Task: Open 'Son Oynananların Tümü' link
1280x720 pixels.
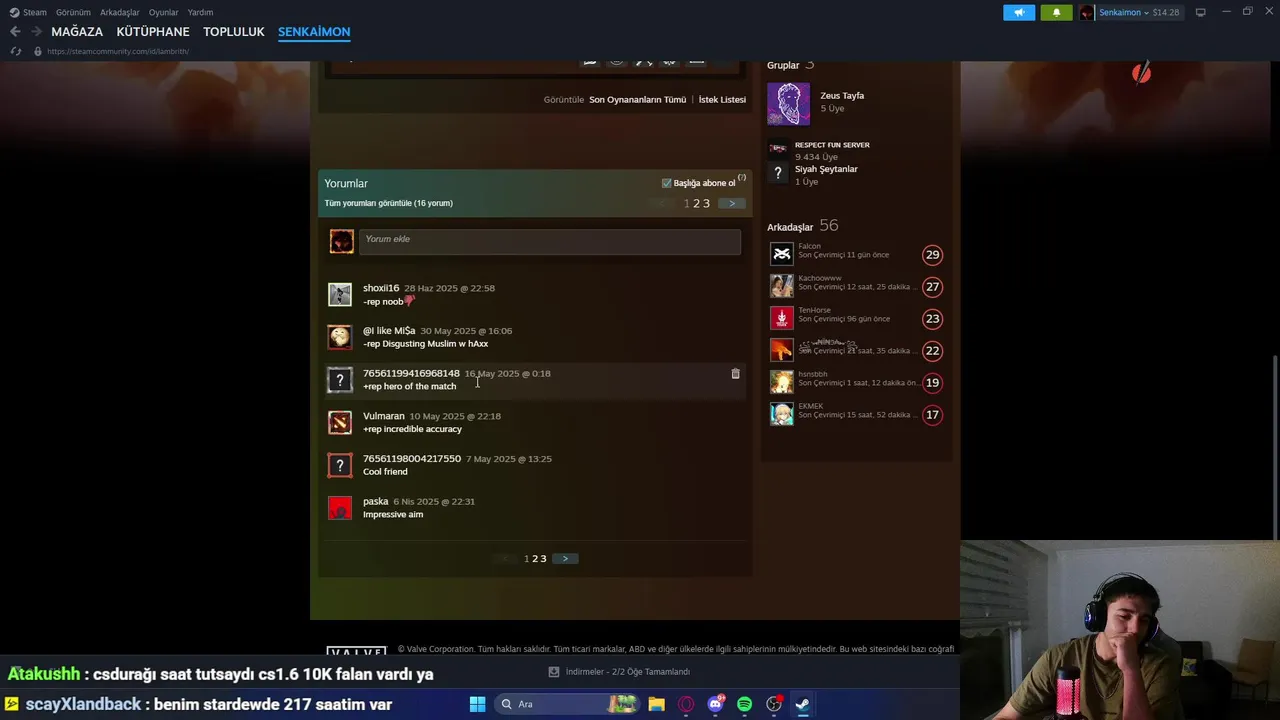Action: coord(637,99)
